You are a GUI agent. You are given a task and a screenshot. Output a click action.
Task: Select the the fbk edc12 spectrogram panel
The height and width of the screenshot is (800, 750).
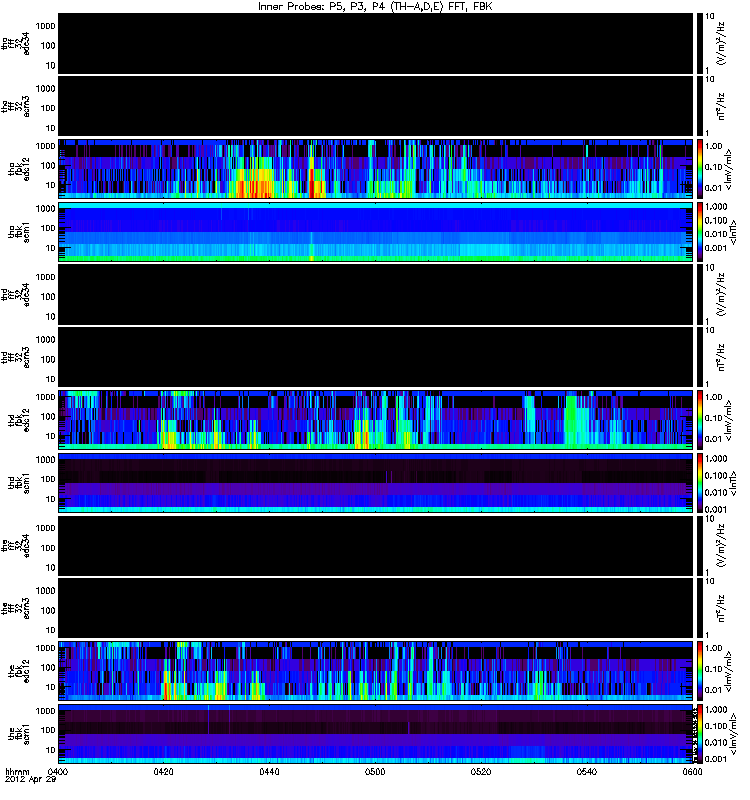[375, 671]
